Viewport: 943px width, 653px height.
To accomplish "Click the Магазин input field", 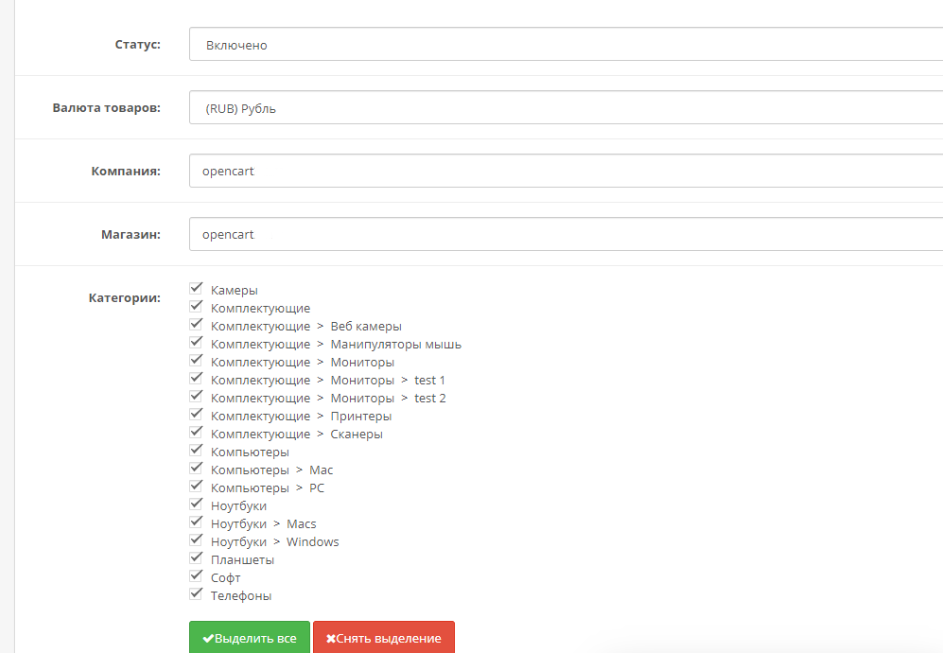I will click(x=565, y=234).
